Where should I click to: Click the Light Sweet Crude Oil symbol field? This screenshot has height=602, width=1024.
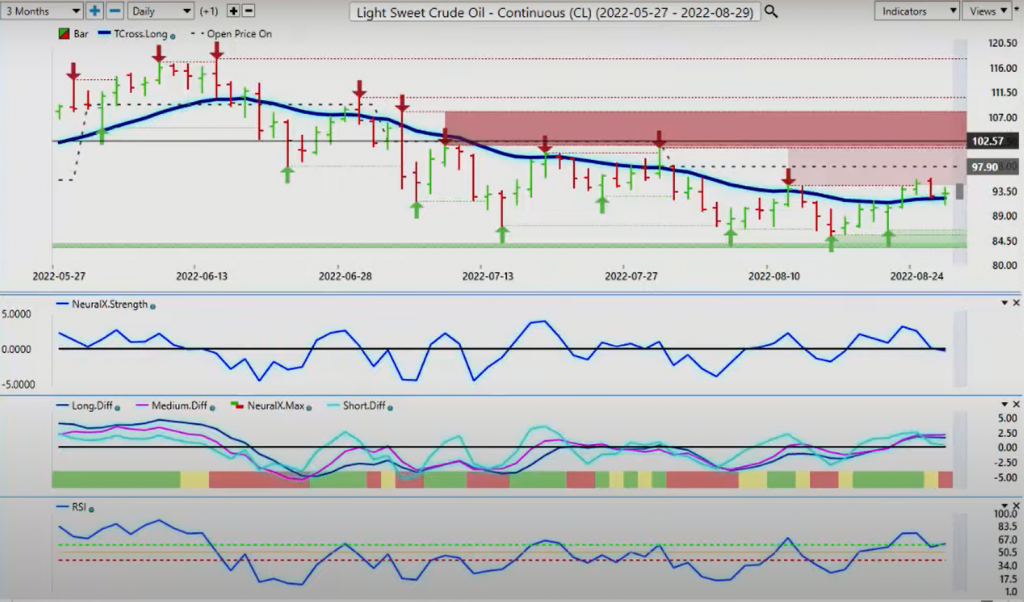tap(555, 12)
